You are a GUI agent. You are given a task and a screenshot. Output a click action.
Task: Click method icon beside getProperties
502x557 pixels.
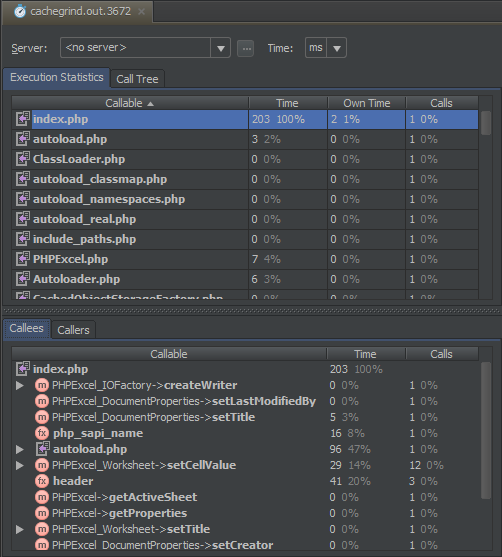point(42,513)
